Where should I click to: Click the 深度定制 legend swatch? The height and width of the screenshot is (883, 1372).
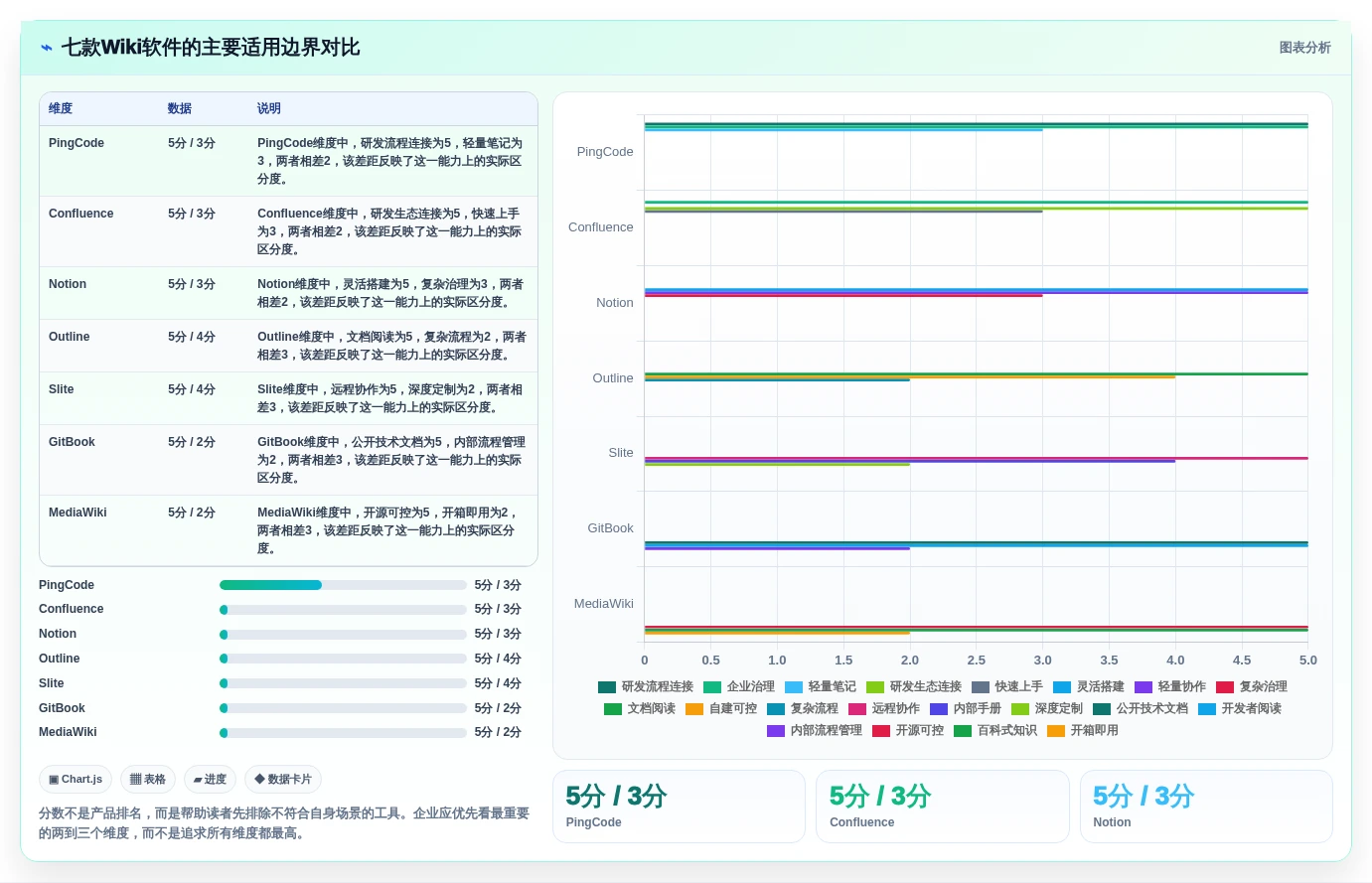click(1020, 708)
